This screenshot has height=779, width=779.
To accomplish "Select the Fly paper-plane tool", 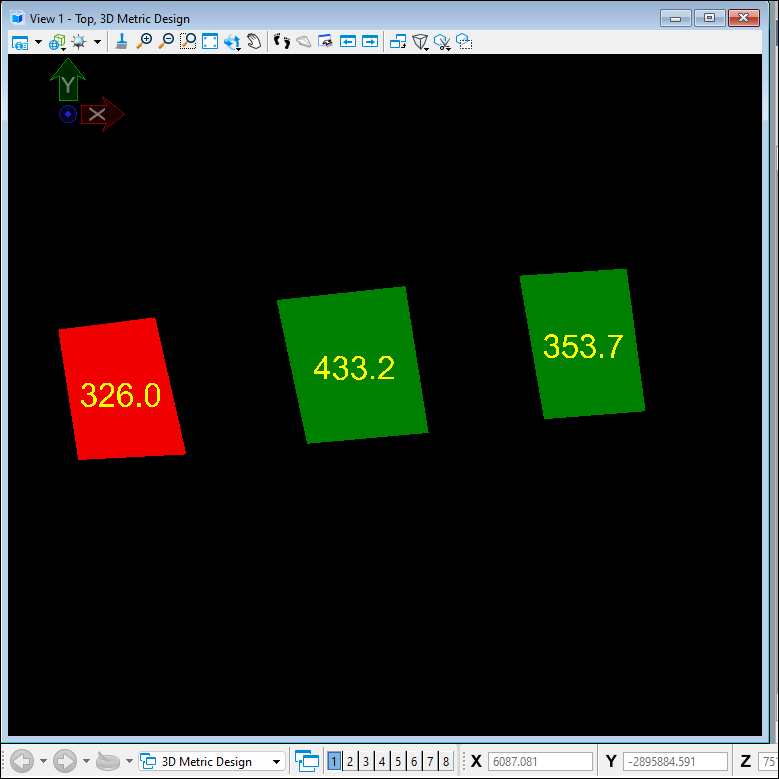I will click(x=304, y=41).
